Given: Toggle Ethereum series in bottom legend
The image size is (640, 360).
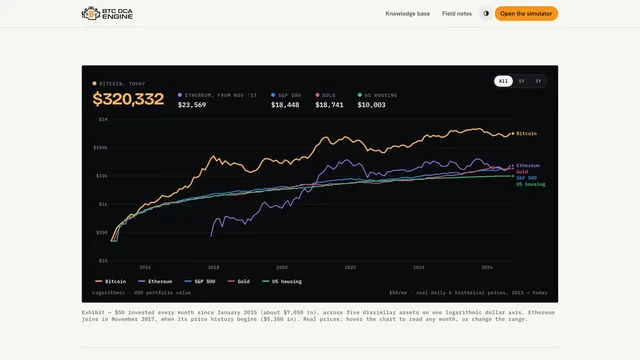Looking at the screenshot, I should pyautogui.click(x=155, y=281).
